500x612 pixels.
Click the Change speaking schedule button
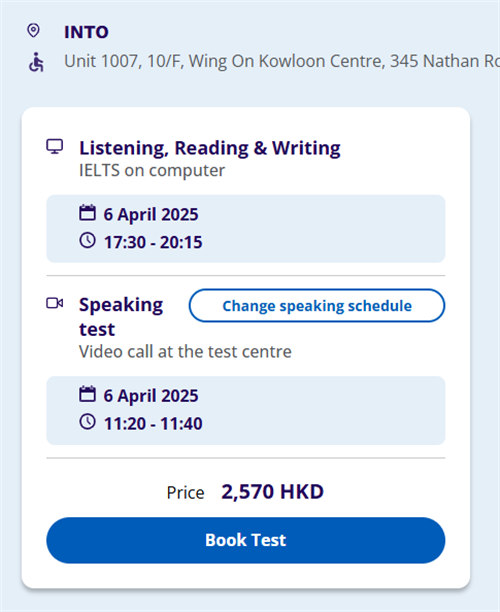[317, 306]
